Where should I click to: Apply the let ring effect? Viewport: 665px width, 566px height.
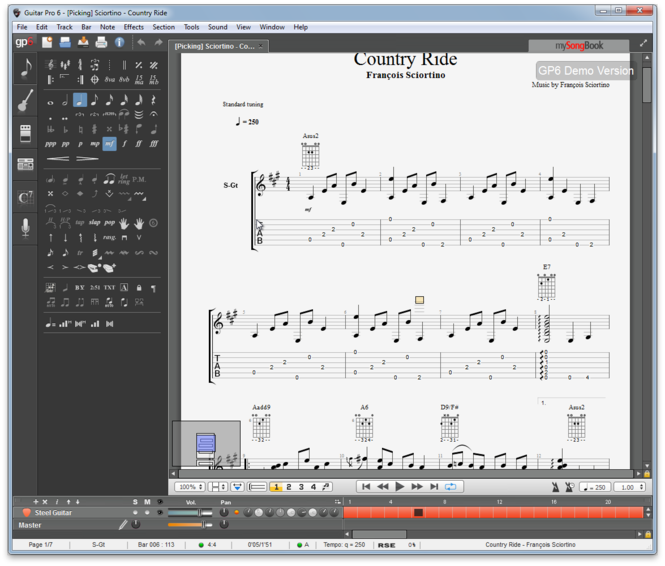tap(124, 179)
